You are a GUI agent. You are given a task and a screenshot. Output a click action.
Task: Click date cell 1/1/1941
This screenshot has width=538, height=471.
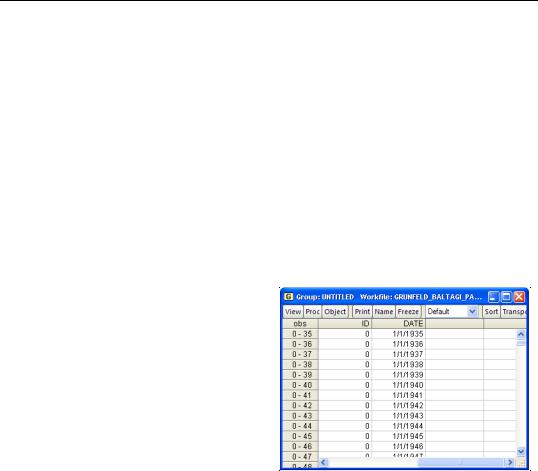point(399,395)
